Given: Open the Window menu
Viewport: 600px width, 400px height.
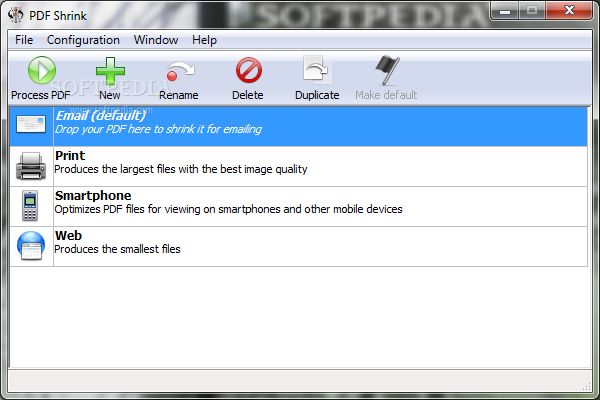Looking at the screenshot, I should [156, 40].
